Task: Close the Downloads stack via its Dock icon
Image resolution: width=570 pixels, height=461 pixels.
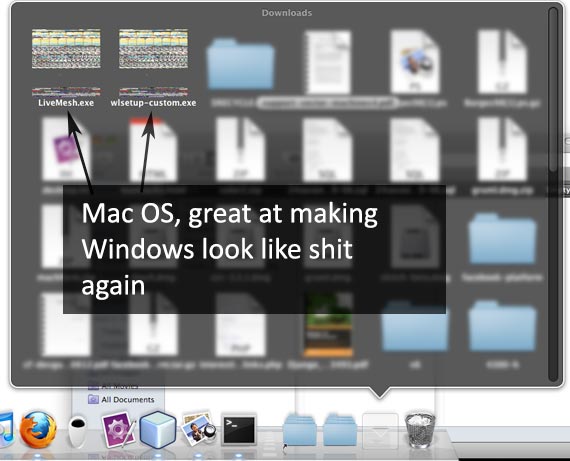Action: point(380,431)
